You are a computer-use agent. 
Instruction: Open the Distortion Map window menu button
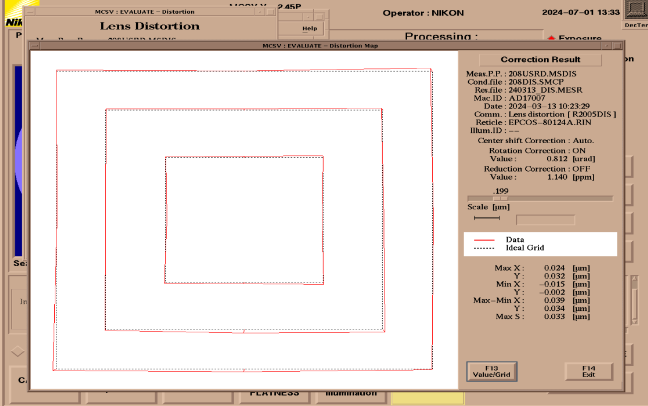click(36, 45)
